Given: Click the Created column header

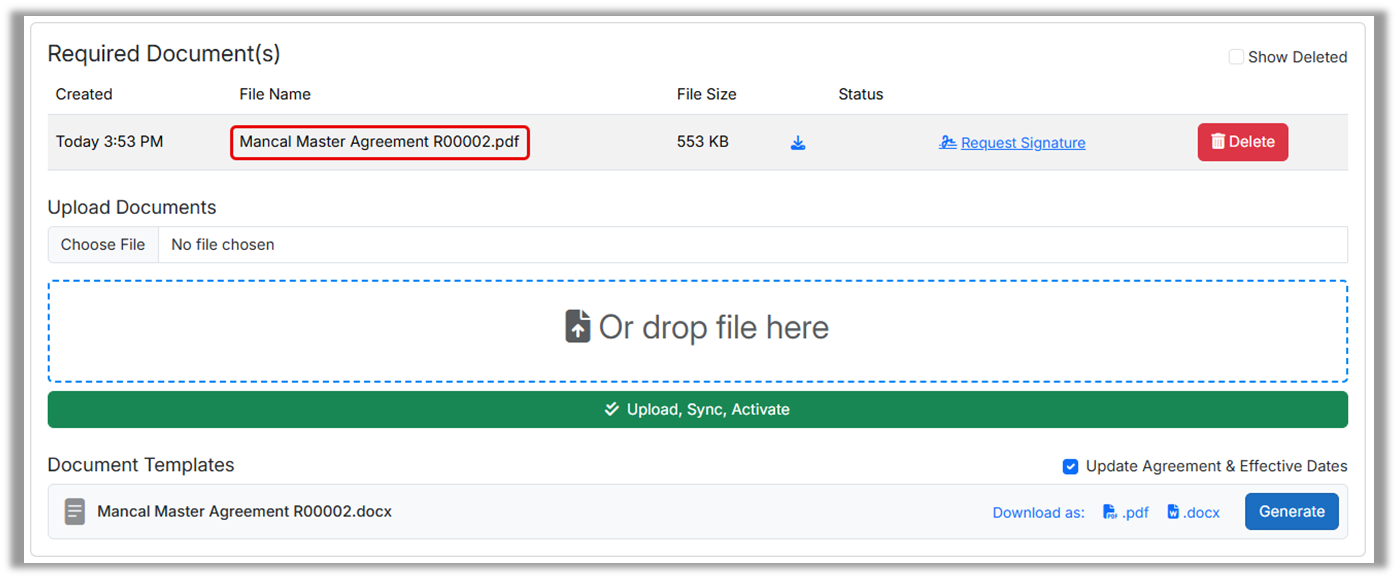Looking at the screenshot, I should coord(84,94).
